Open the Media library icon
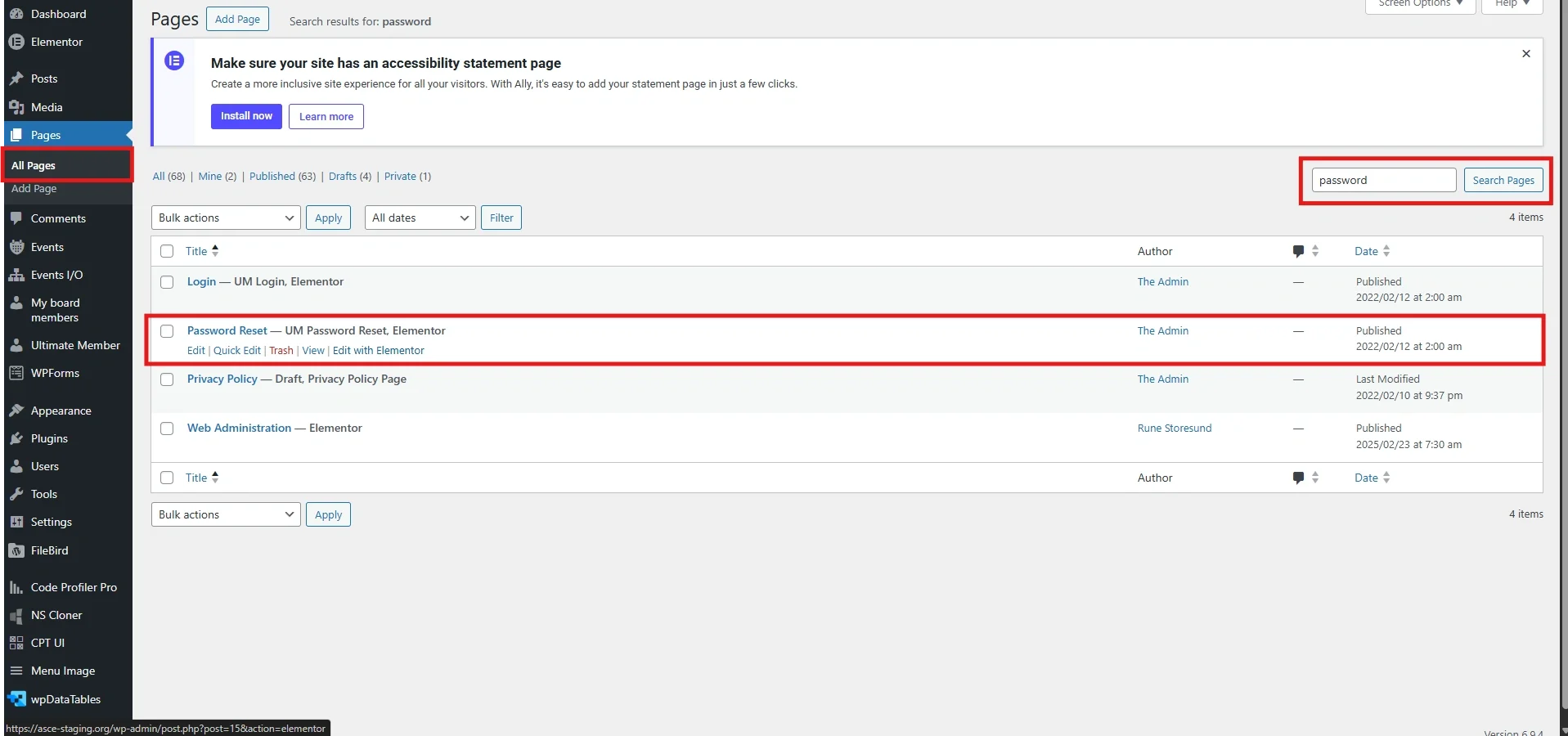This screenshot has width=1568, height=736. click(x=16, y=107)
